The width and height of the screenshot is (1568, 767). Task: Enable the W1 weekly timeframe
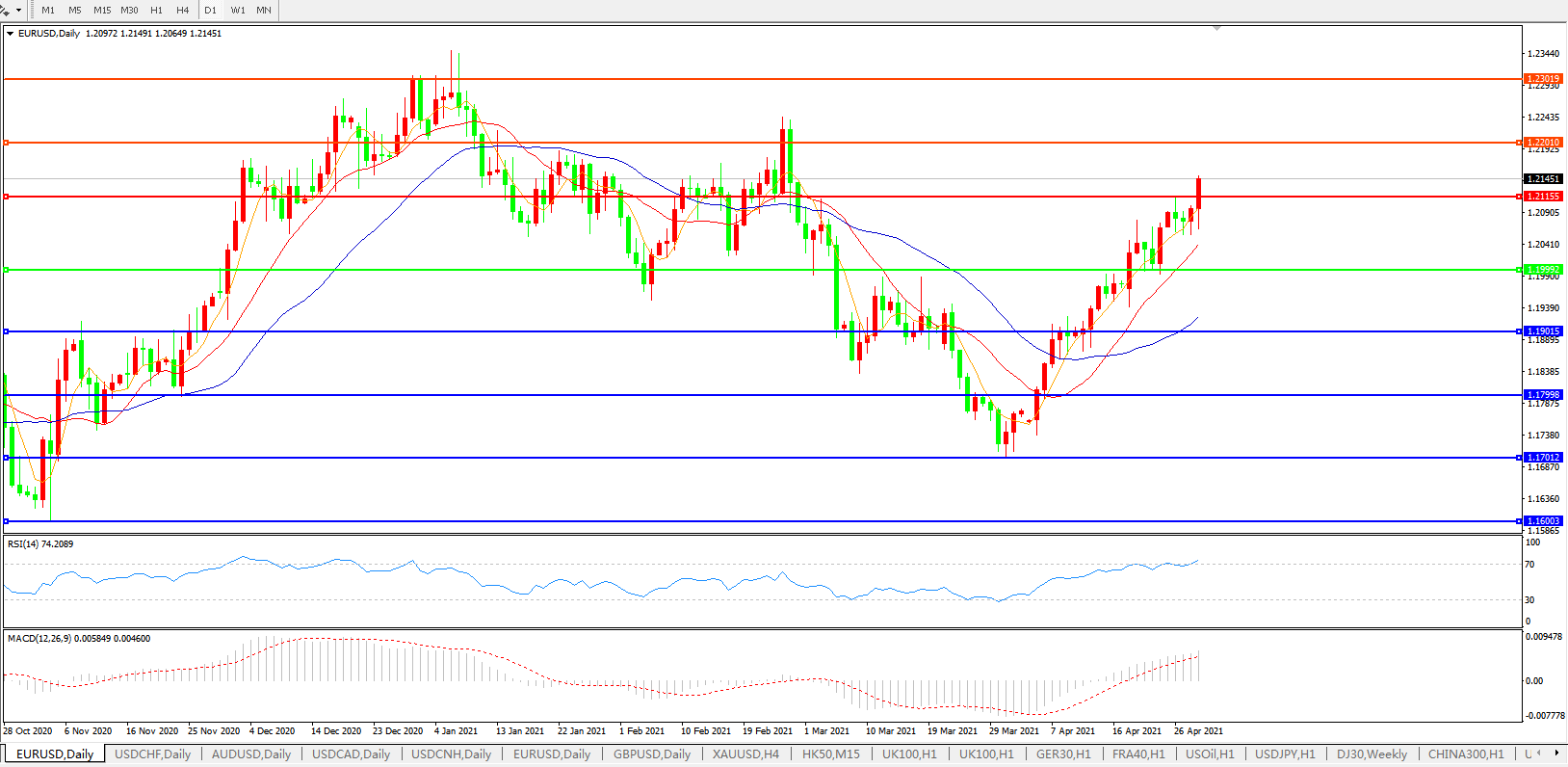coord(238,11)
